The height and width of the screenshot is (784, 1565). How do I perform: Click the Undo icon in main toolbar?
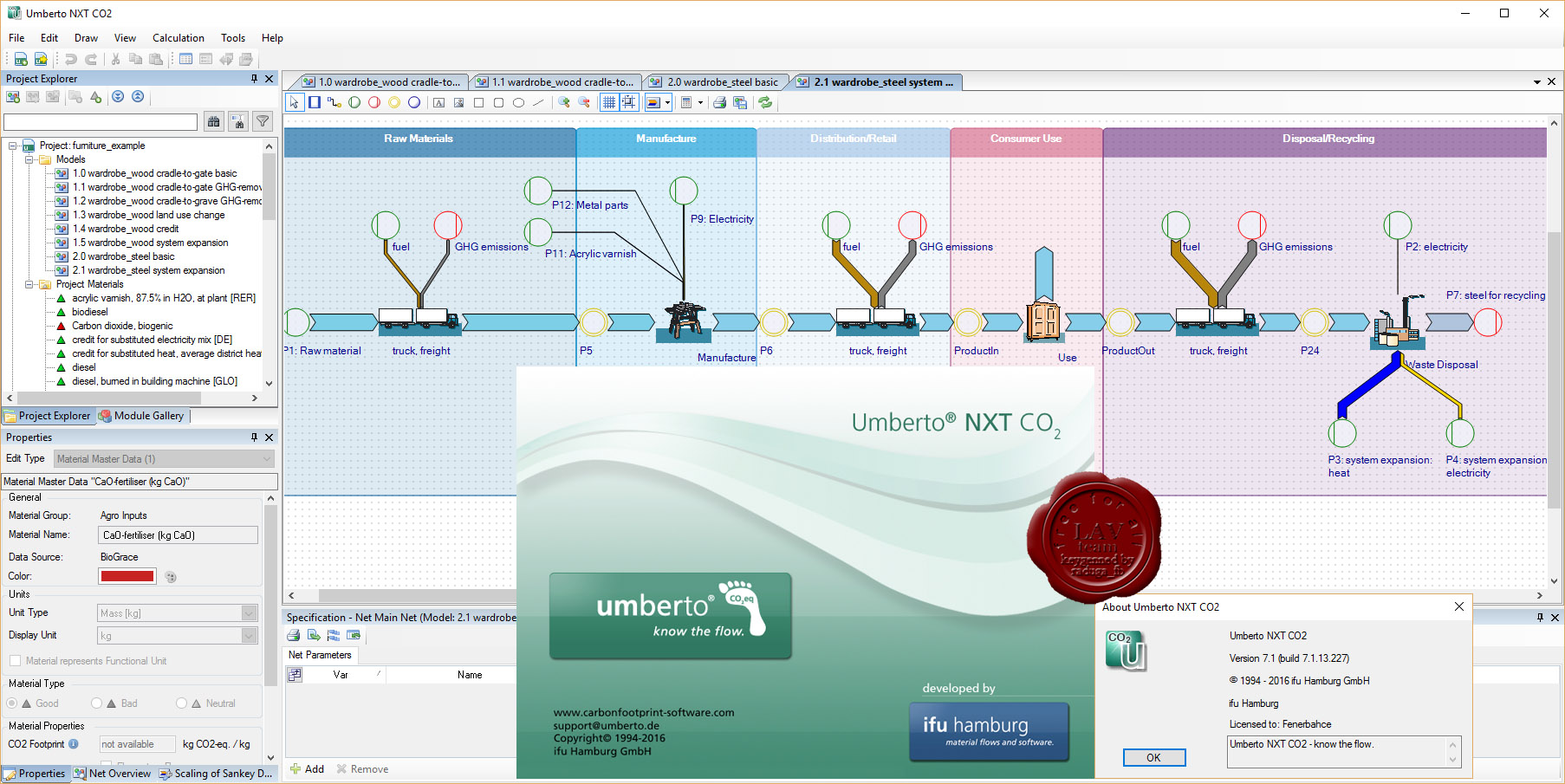[x=71, y=59]
